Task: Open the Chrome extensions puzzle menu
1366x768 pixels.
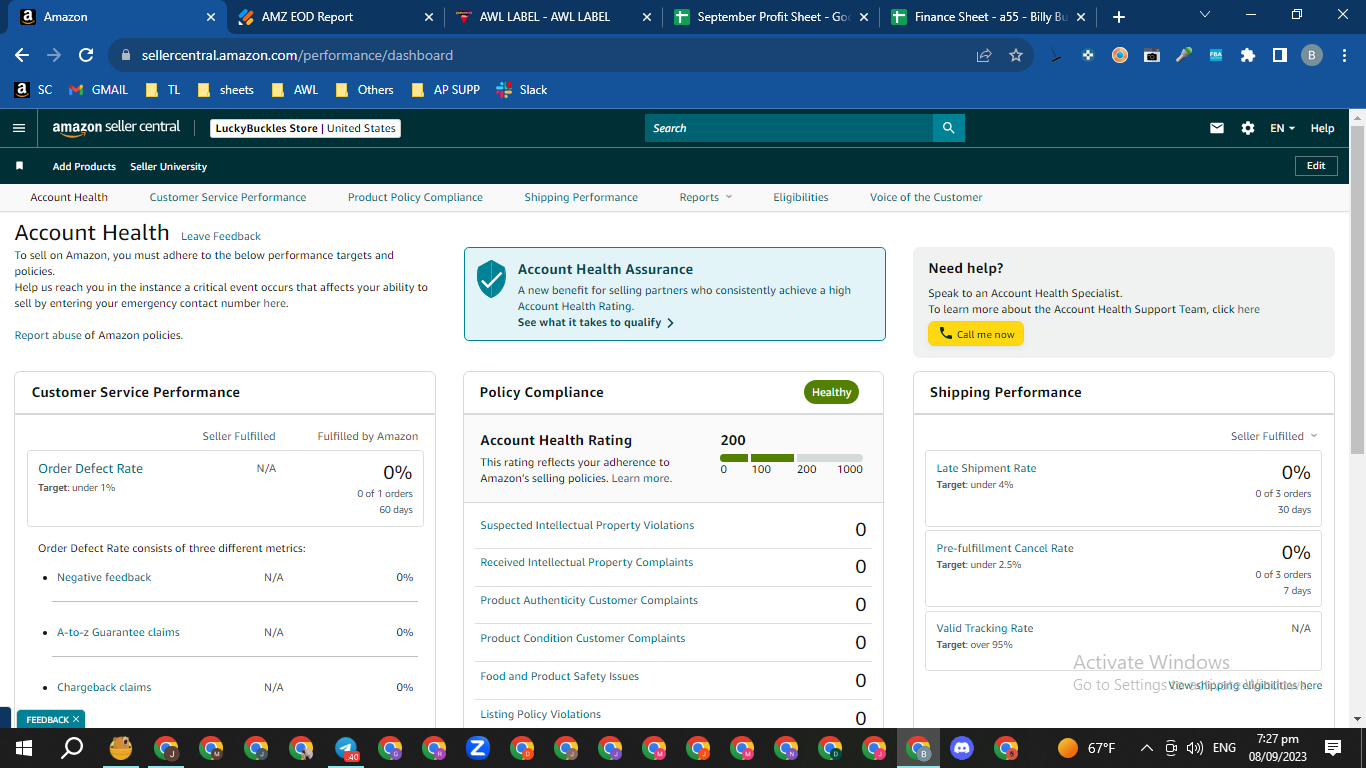Action: (x=1248, y=55)
